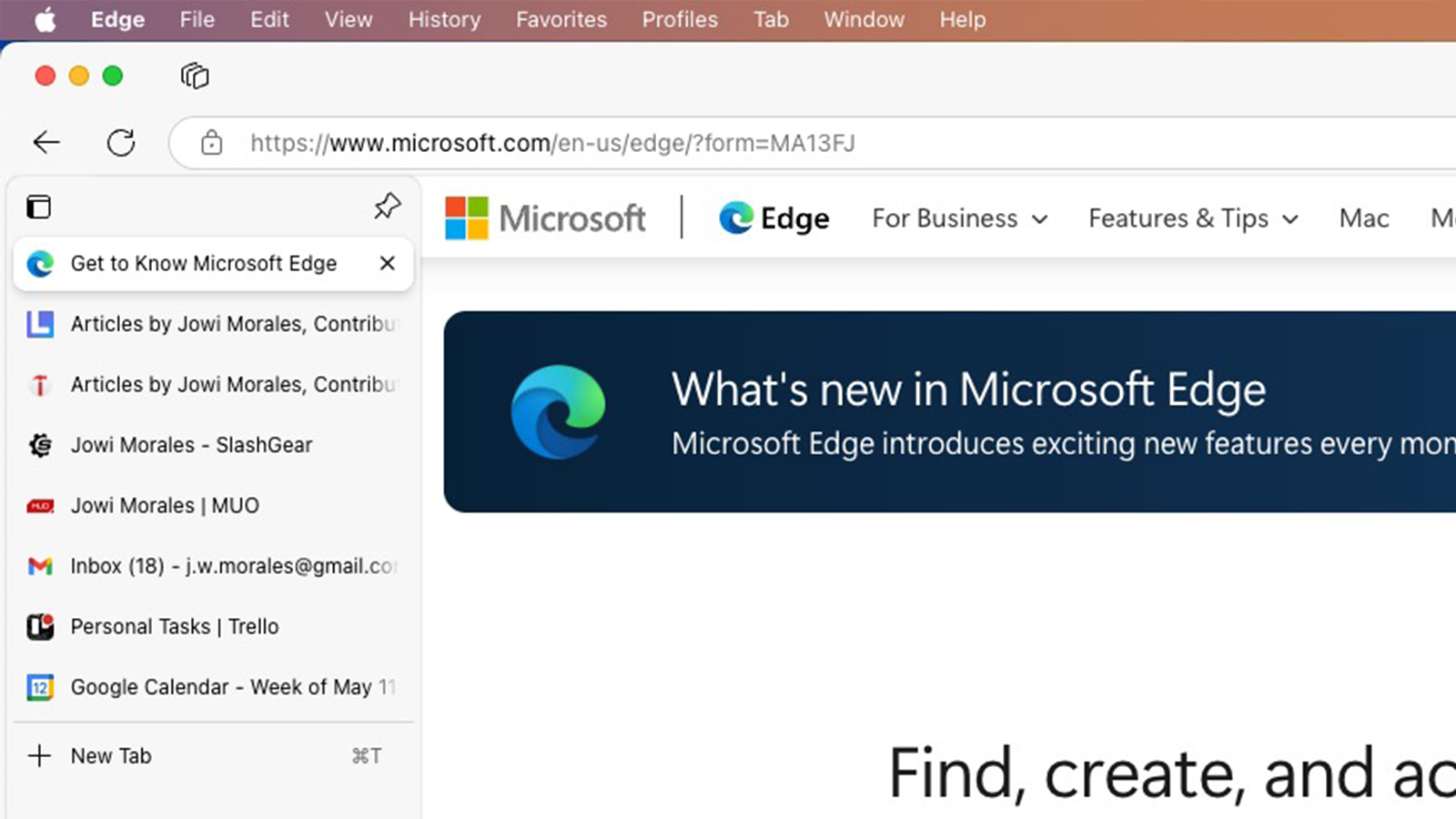
Task: Open the Window menu
Action: click(x=864, y=20)
